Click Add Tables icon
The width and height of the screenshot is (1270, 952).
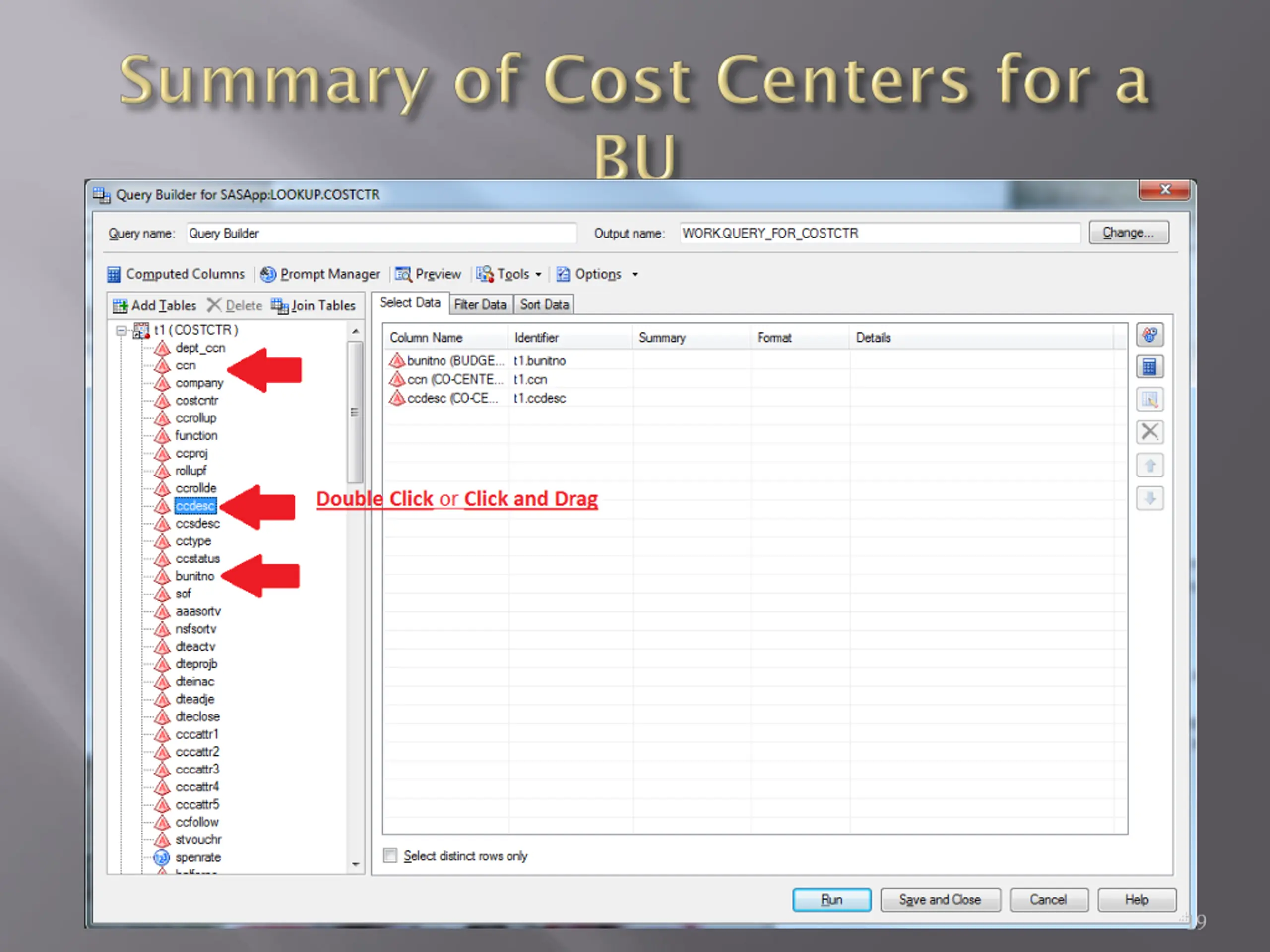pyautogui.click(x=120, y=306)
